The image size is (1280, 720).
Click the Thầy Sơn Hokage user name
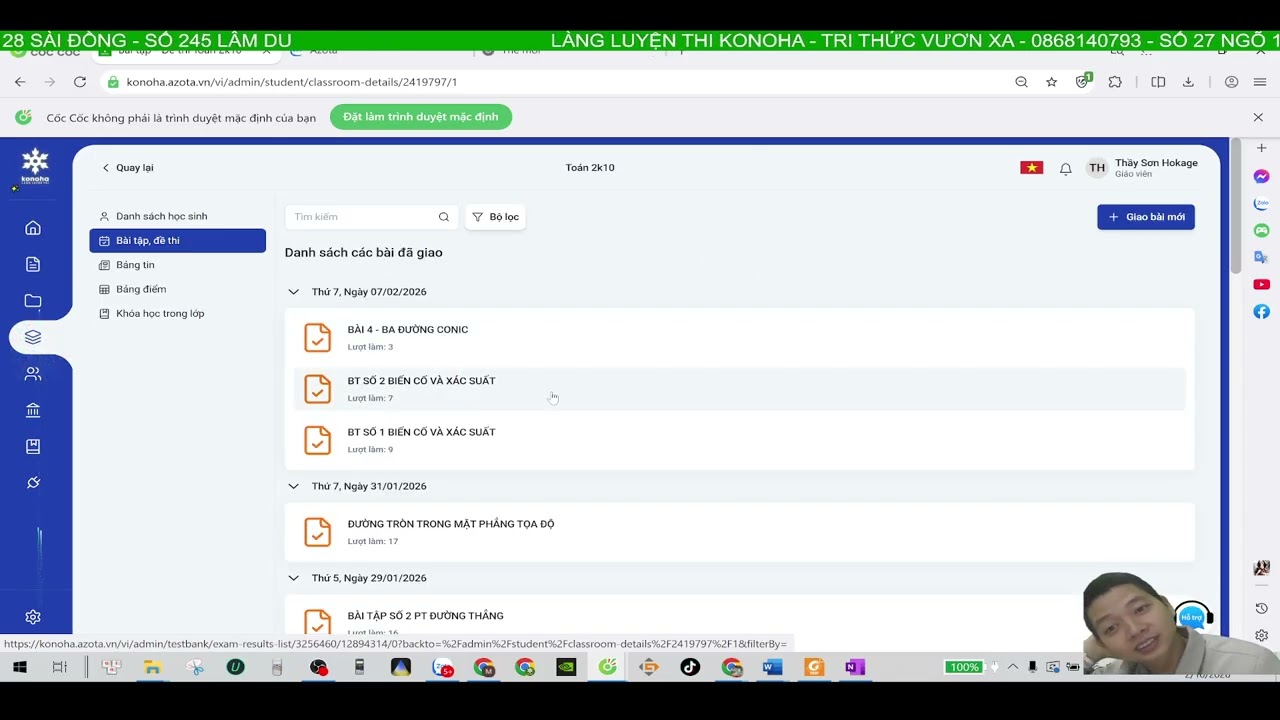tap(1156, 163)
